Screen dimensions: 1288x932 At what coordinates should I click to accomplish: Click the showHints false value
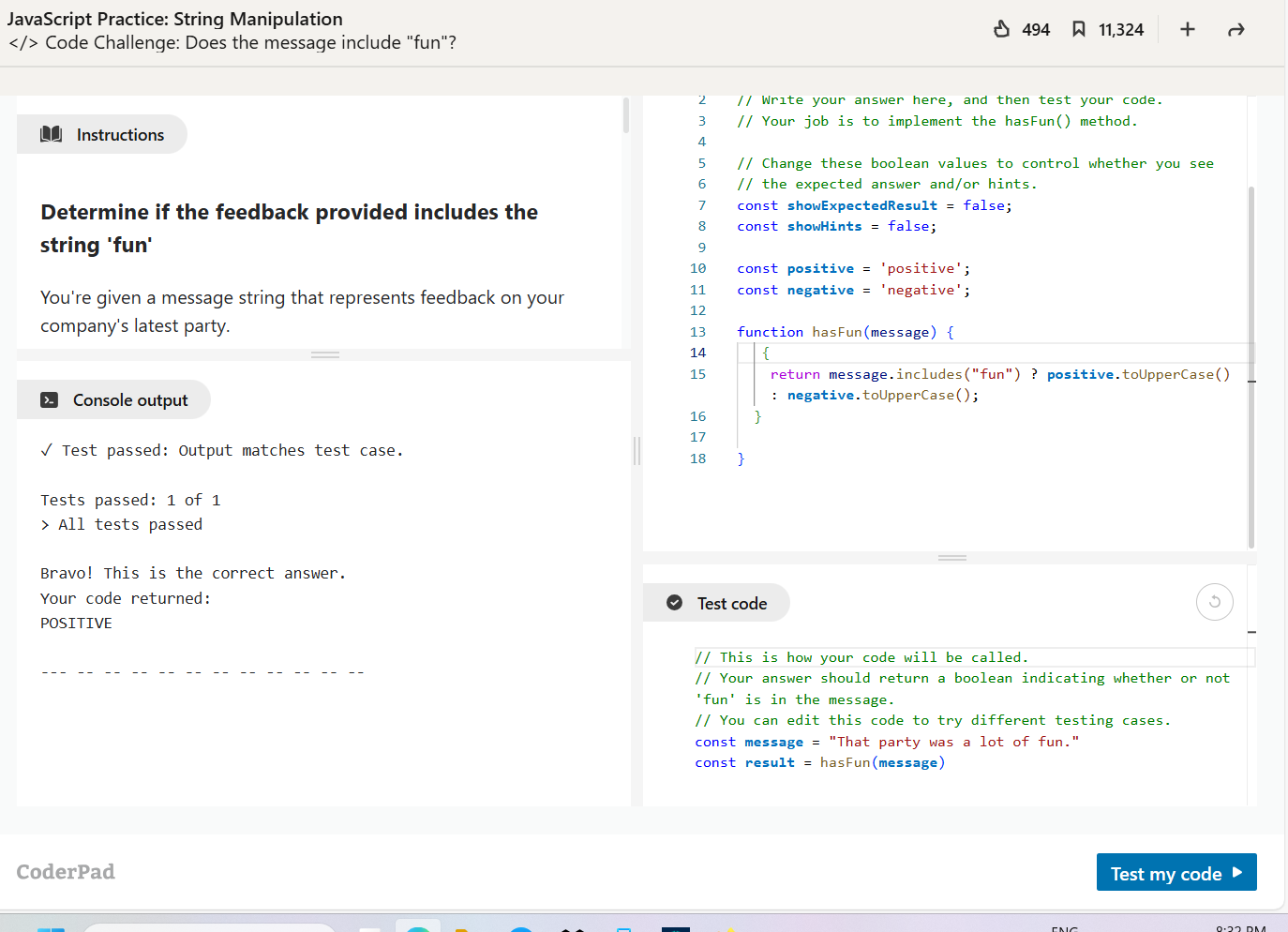click(907, 226)
